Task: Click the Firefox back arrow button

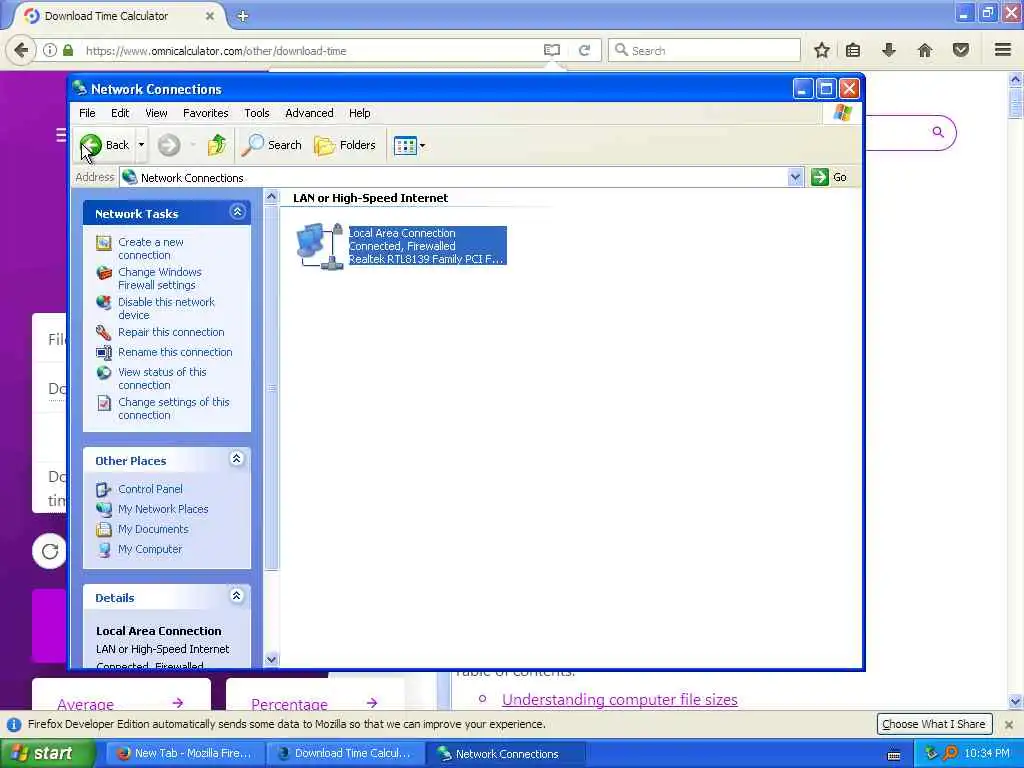Action: pos(21,50)
